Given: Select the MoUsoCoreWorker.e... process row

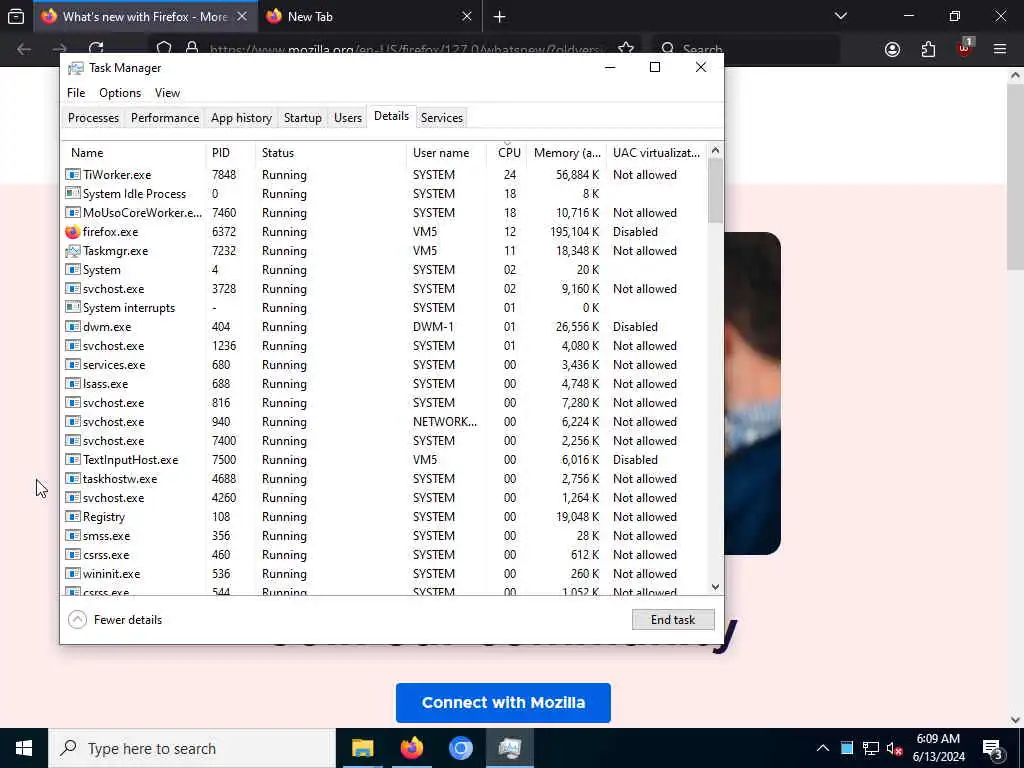Looking at the screenshot, I should click(385, 213).
